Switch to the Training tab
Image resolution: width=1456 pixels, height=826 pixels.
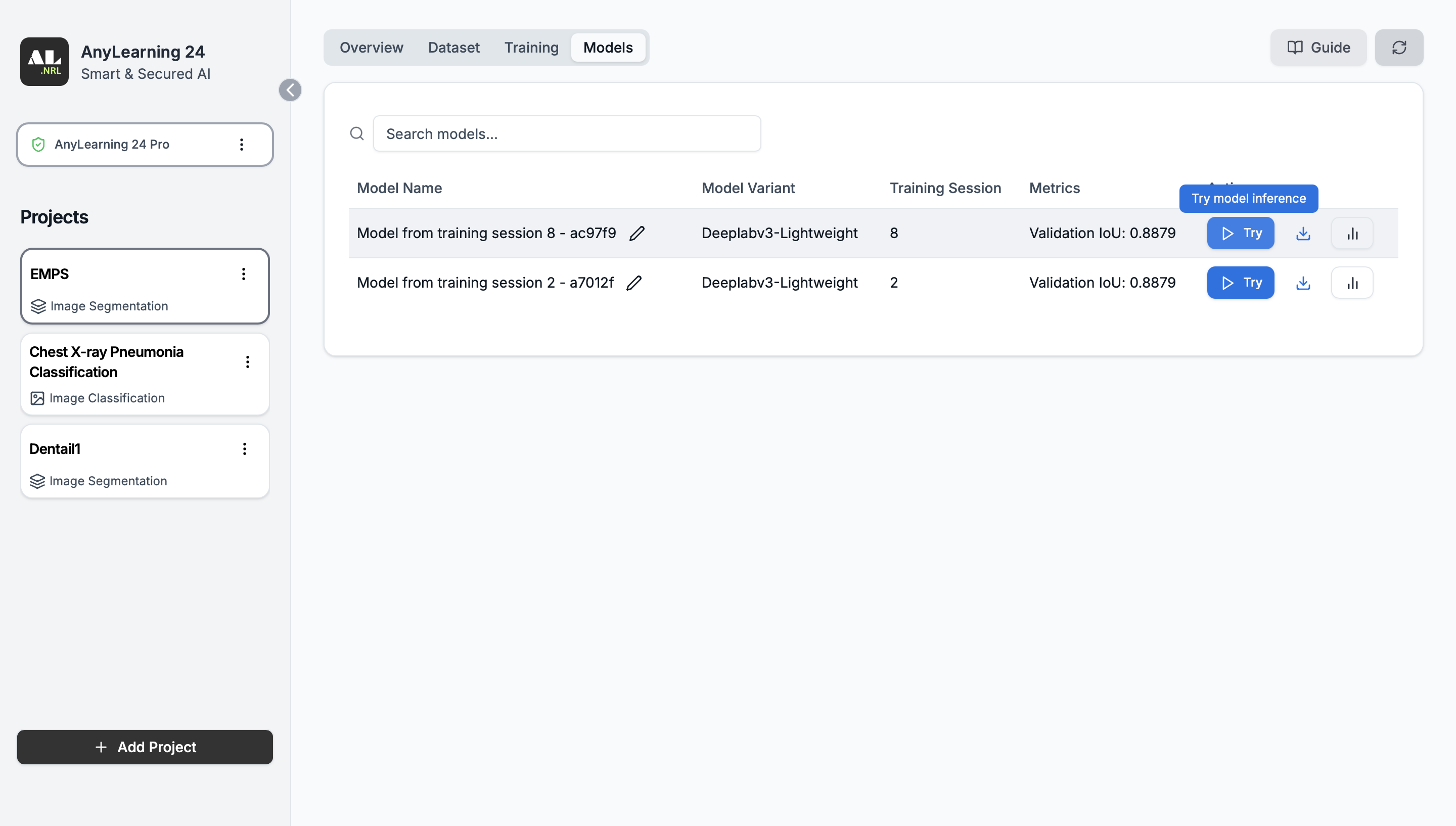click(x=531, y=48)
